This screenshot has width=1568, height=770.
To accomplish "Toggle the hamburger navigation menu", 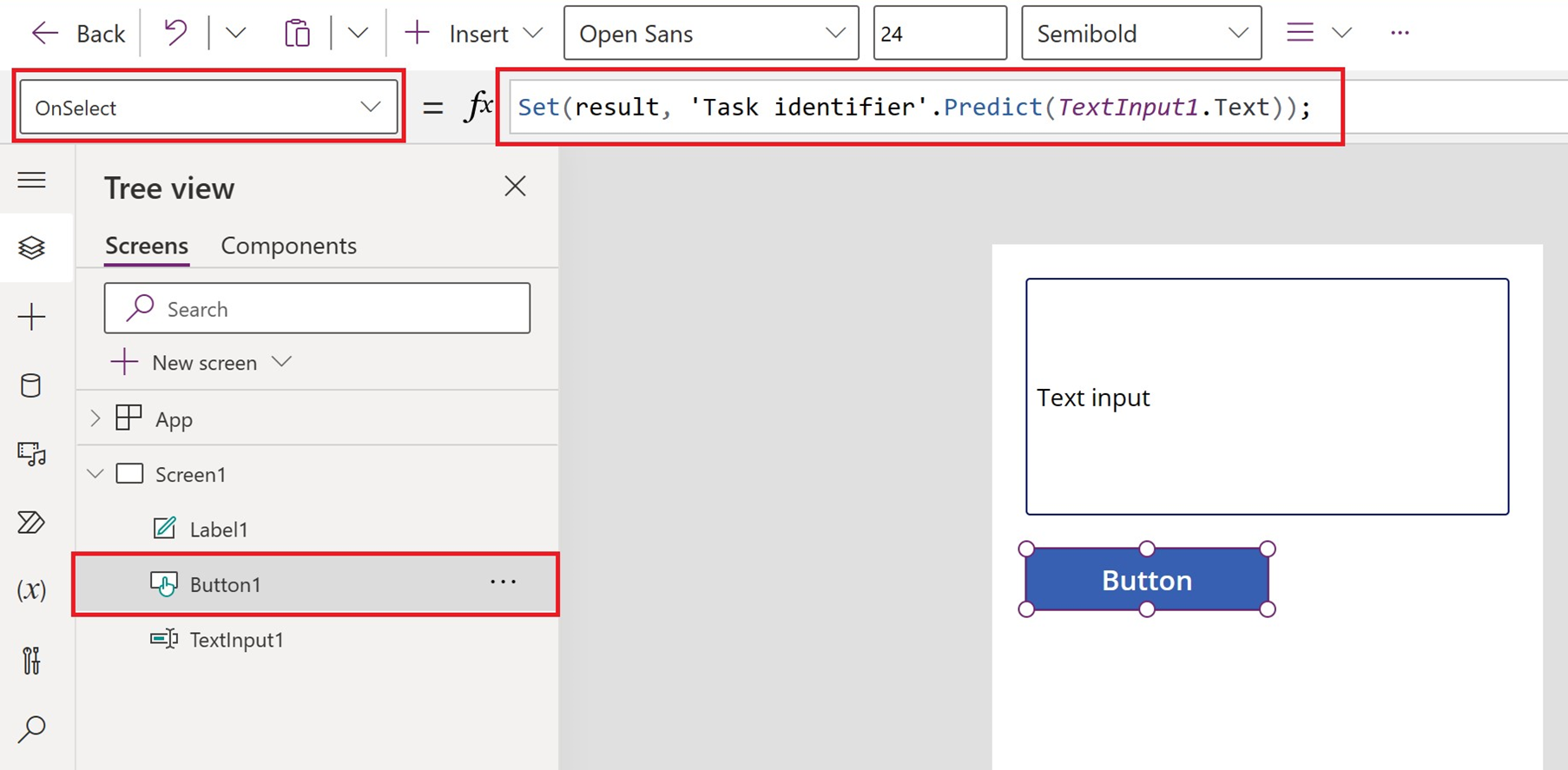I will point(32,180).
